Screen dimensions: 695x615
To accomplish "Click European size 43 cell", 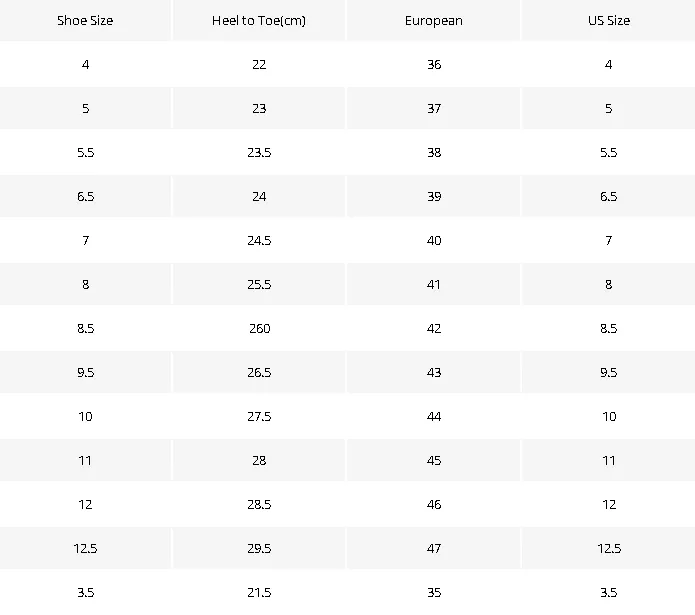I will [433, 372].
